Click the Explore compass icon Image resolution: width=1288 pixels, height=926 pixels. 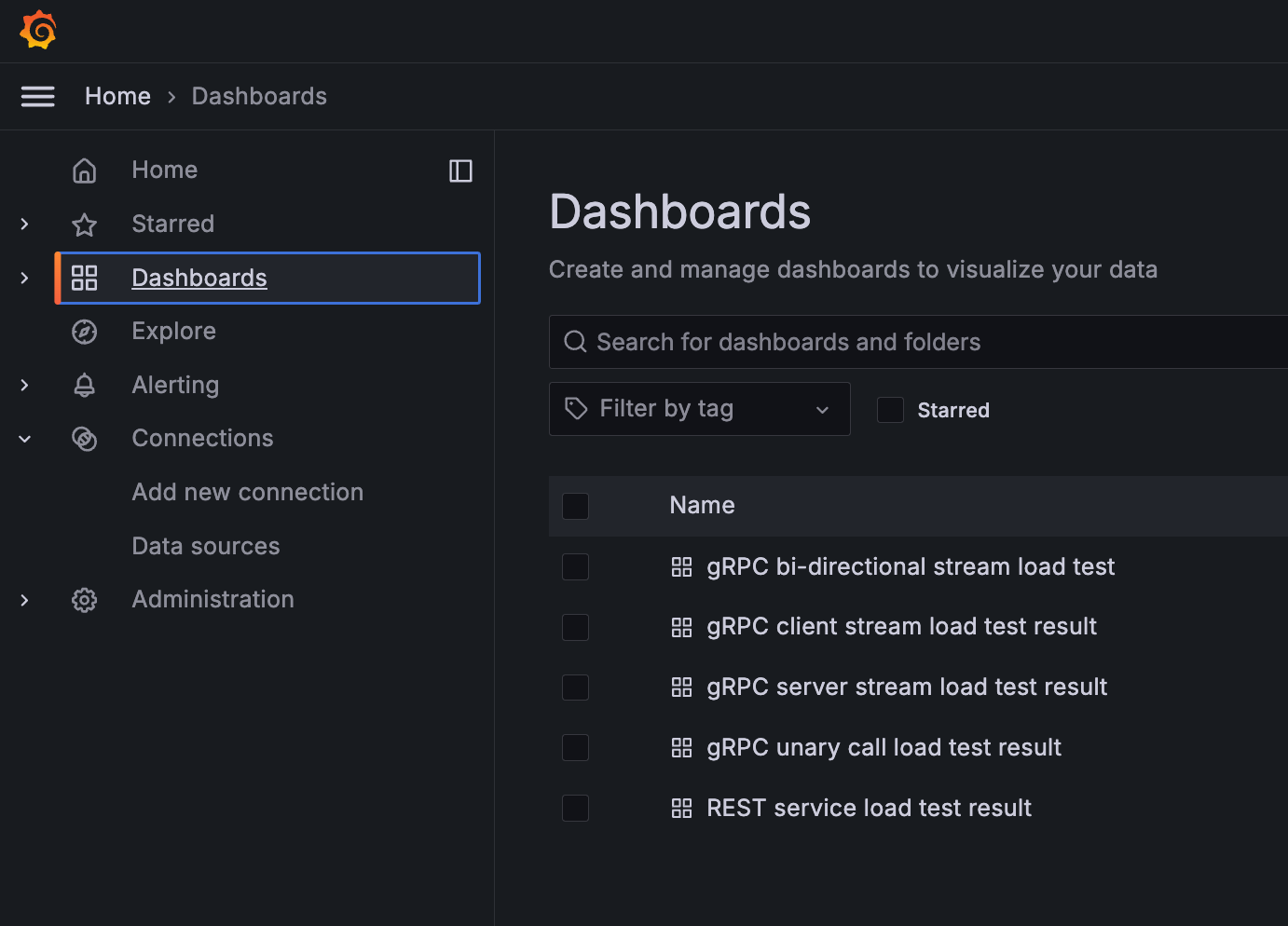(x=85, y=332)
